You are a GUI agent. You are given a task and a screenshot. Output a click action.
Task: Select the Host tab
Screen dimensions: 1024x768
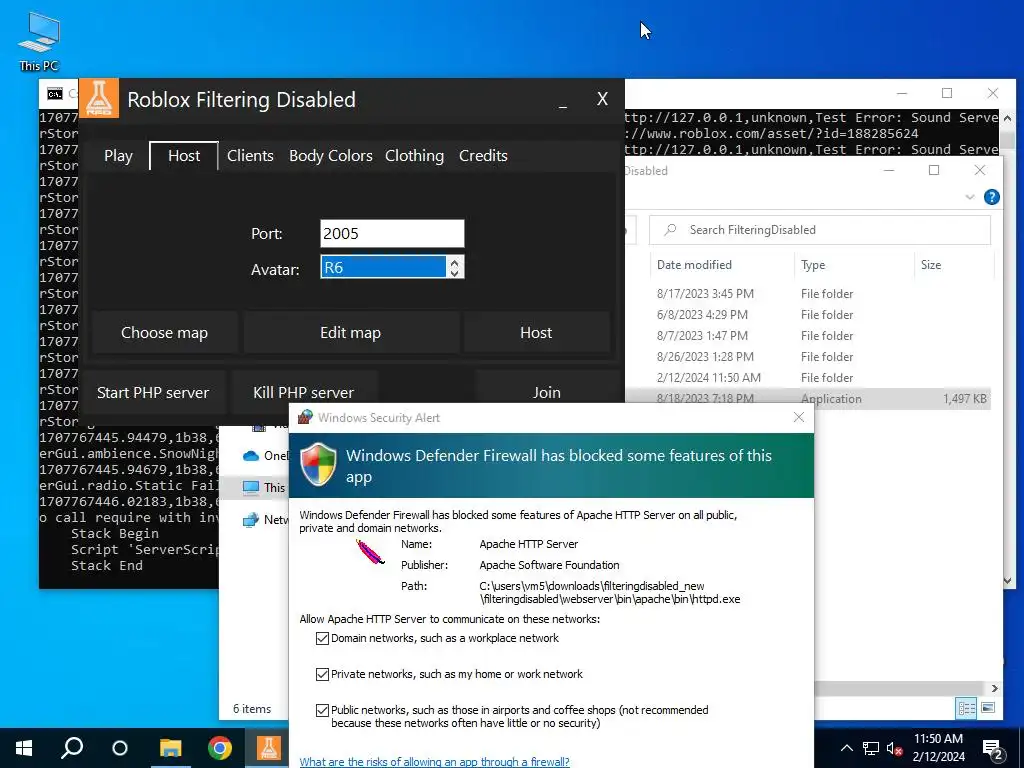coord(184,156)
